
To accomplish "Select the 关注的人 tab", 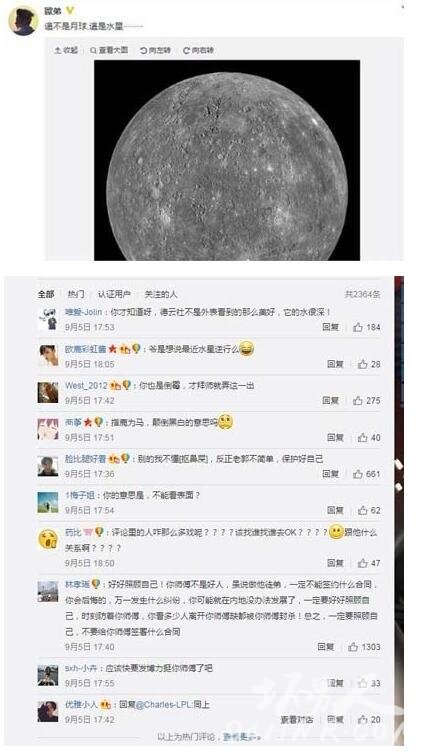I will (x=161, y=294).
